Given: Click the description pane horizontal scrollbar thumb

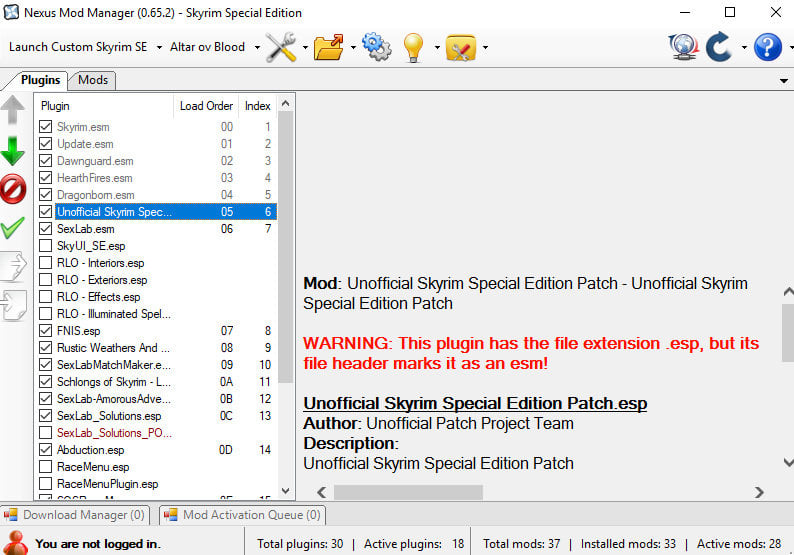Looking at the screenshot, I should click(x=408, y=492).
